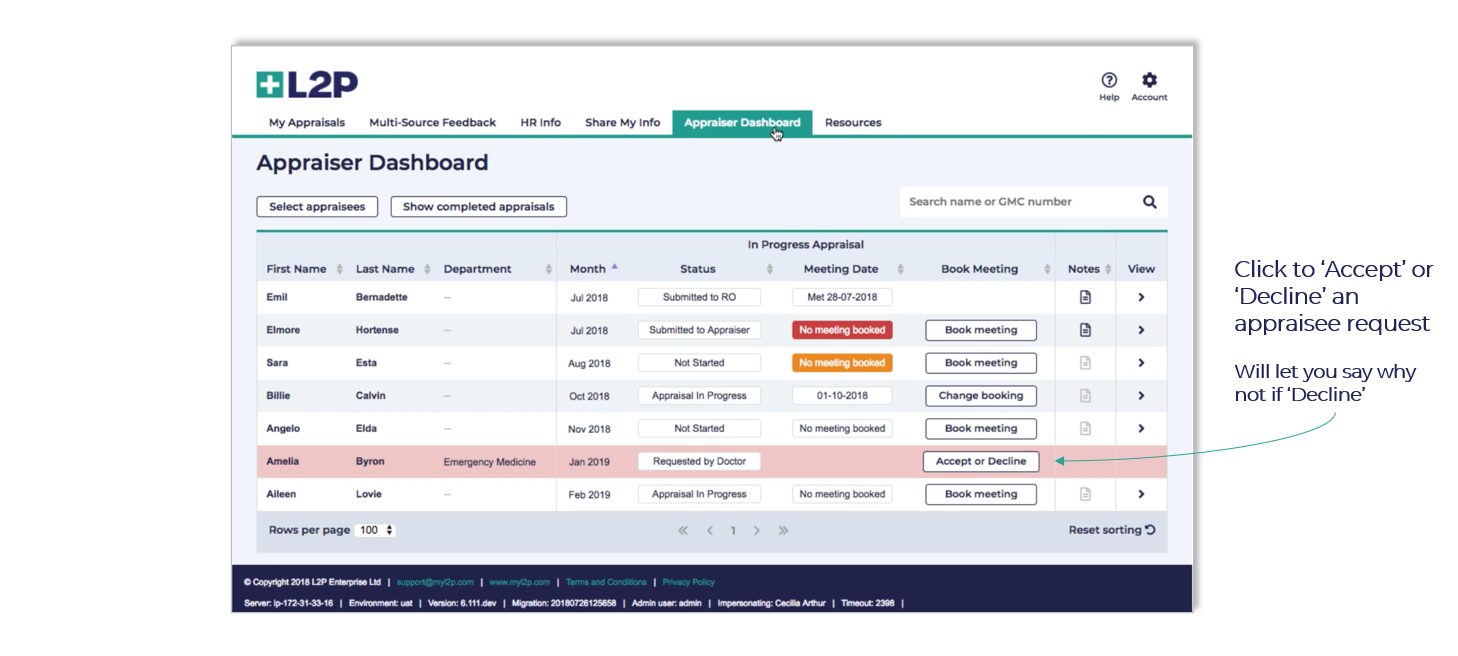
Task: Switch to My Appraisals tab
Action: click(307, 123)
